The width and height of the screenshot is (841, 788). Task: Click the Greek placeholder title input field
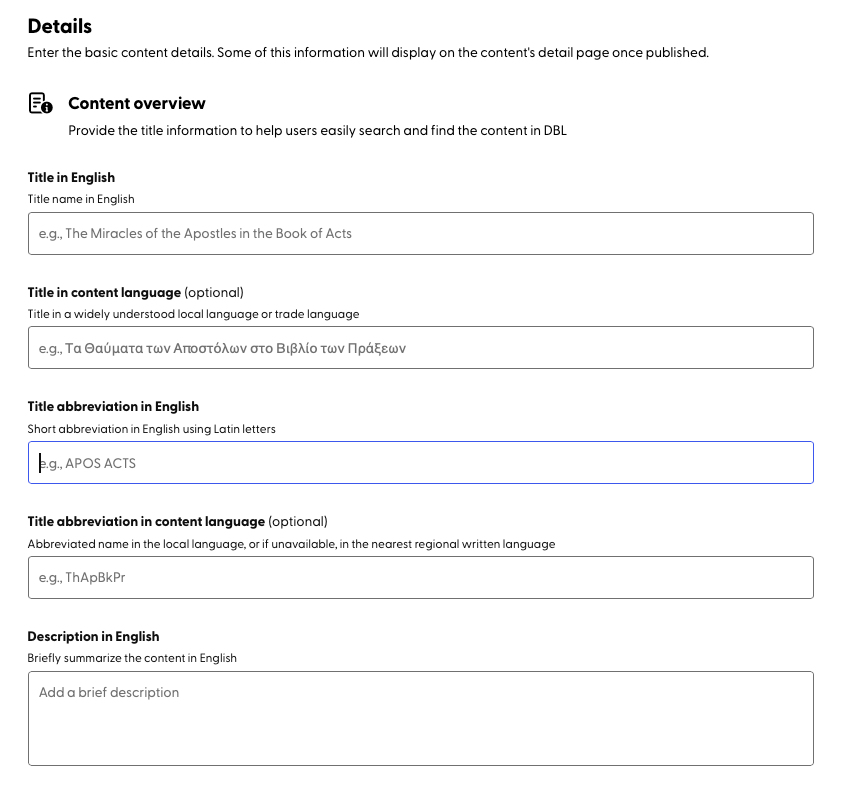(x=420, y=348)
